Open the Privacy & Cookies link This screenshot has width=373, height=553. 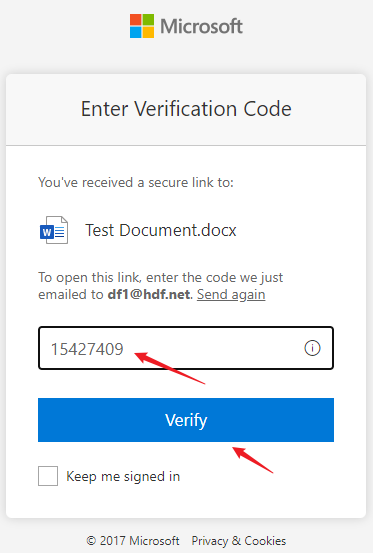tap(239, 541)
